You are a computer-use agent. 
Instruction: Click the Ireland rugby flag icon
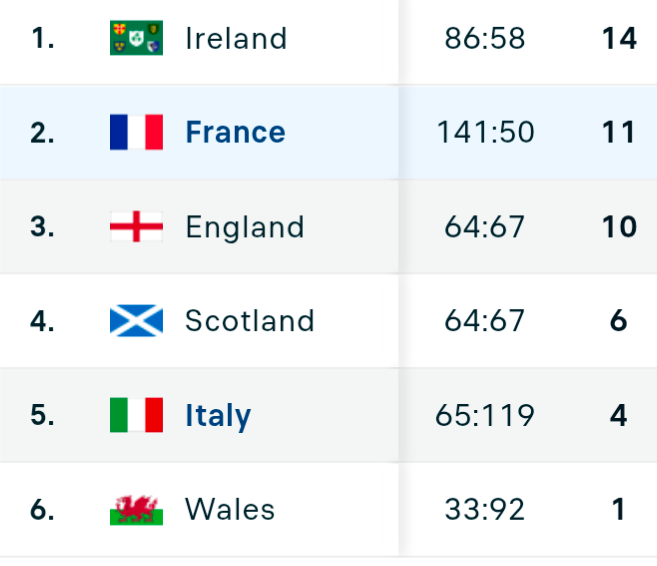point(136,38)
